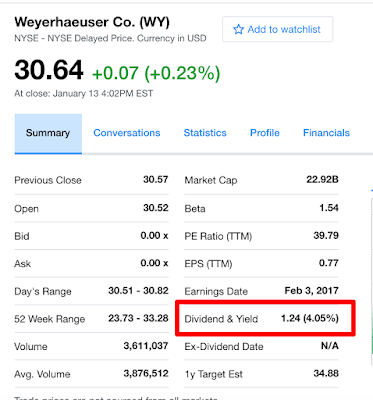
Task: Select the Financials tab
Action: point(326,133)
